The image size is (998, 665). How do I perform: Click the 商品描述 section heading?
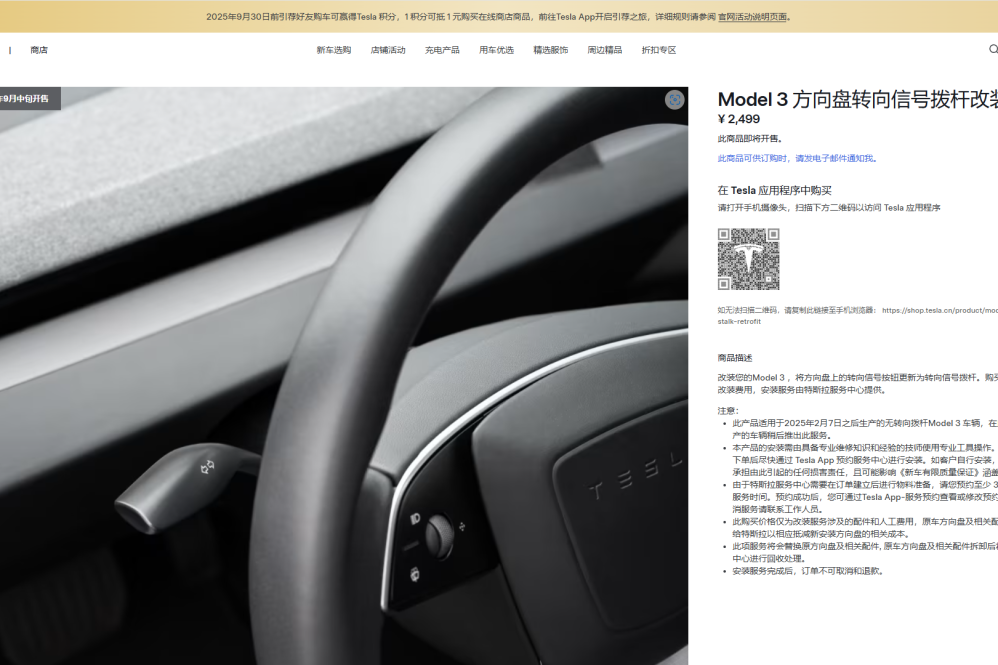(x=735, y=357)
